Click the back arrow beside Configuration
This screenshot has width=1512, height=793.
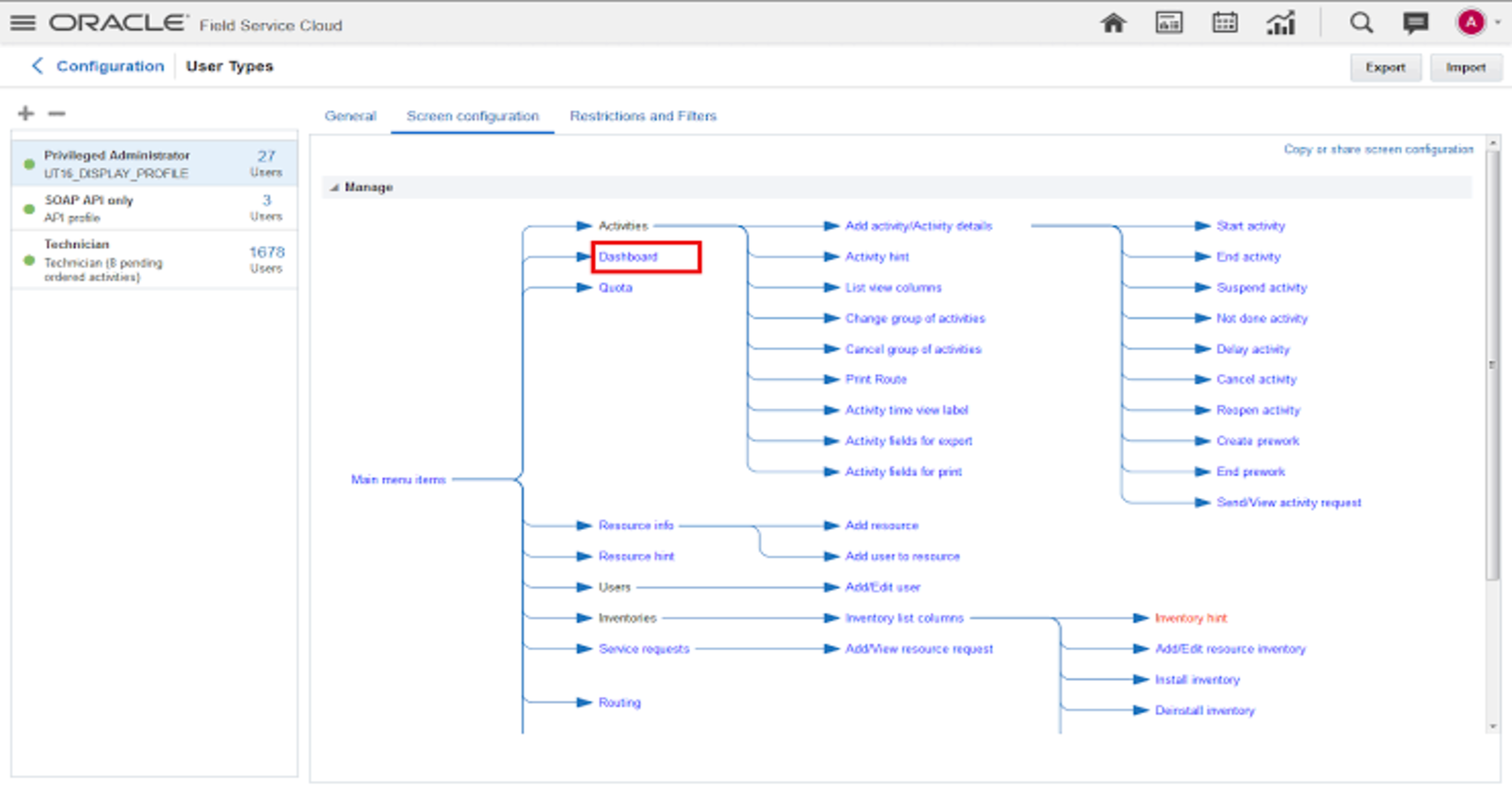[37, 66]
